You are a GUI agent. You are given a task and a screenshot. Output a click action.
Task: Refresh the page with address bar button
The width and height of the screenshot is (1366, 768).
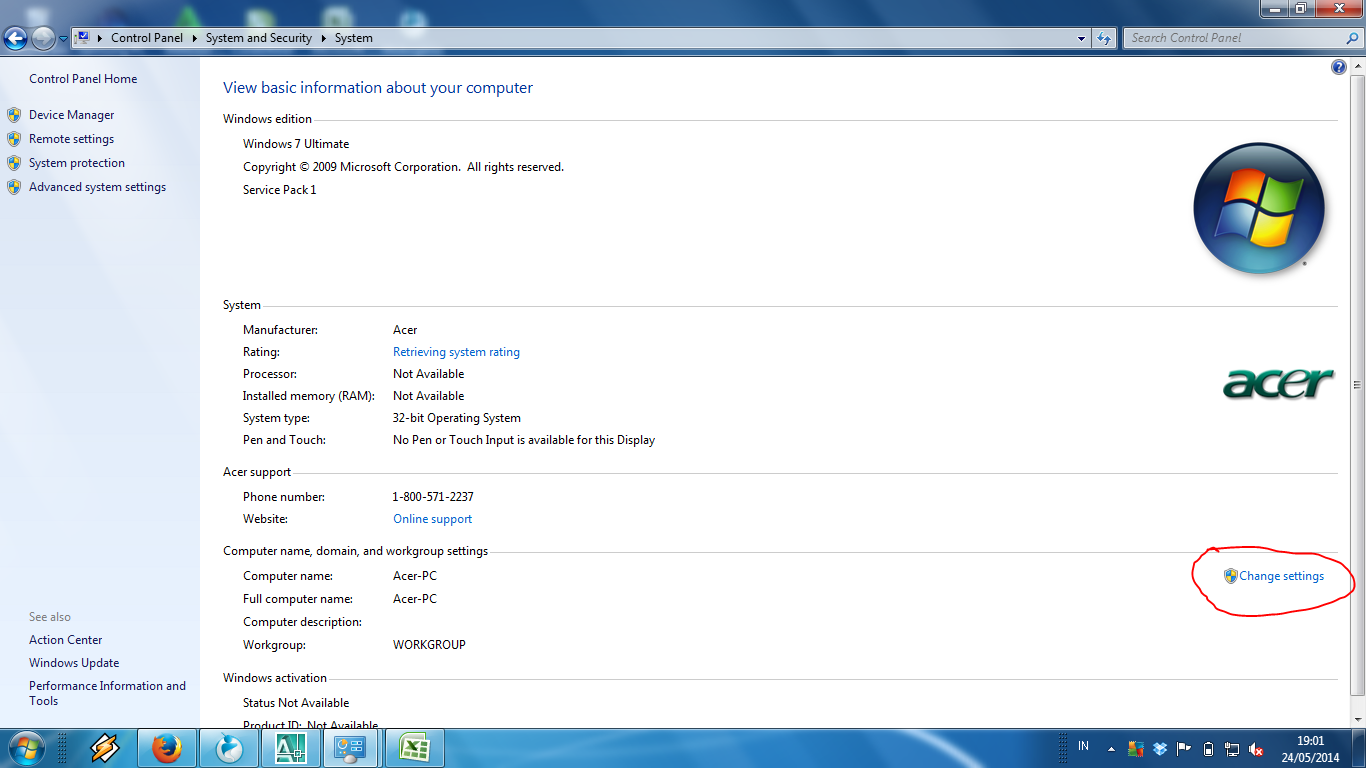1104,38
